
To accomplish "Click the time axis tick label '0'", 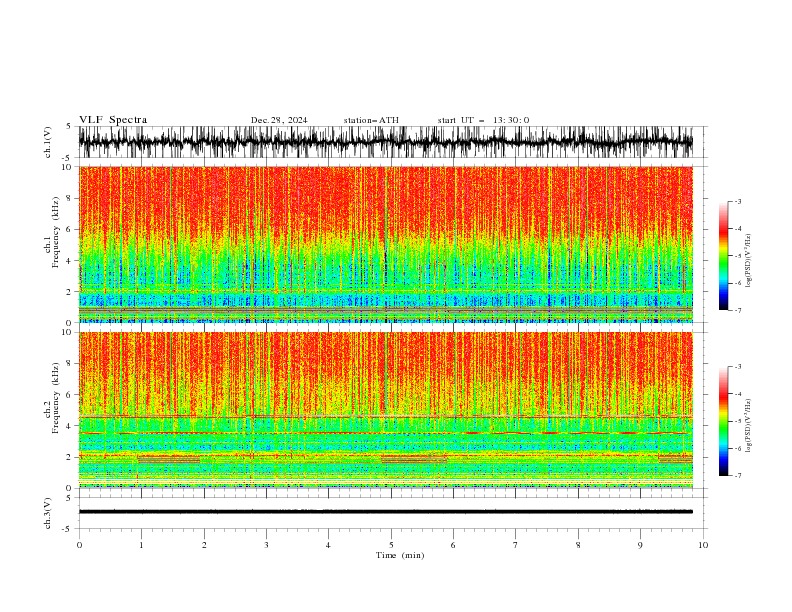I will [x=79, y=545].
